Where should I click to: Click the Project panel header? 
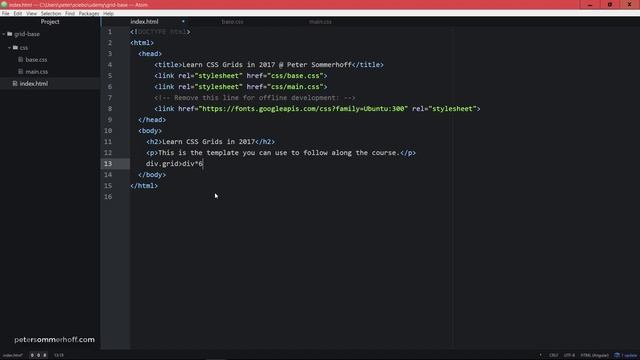50,22
